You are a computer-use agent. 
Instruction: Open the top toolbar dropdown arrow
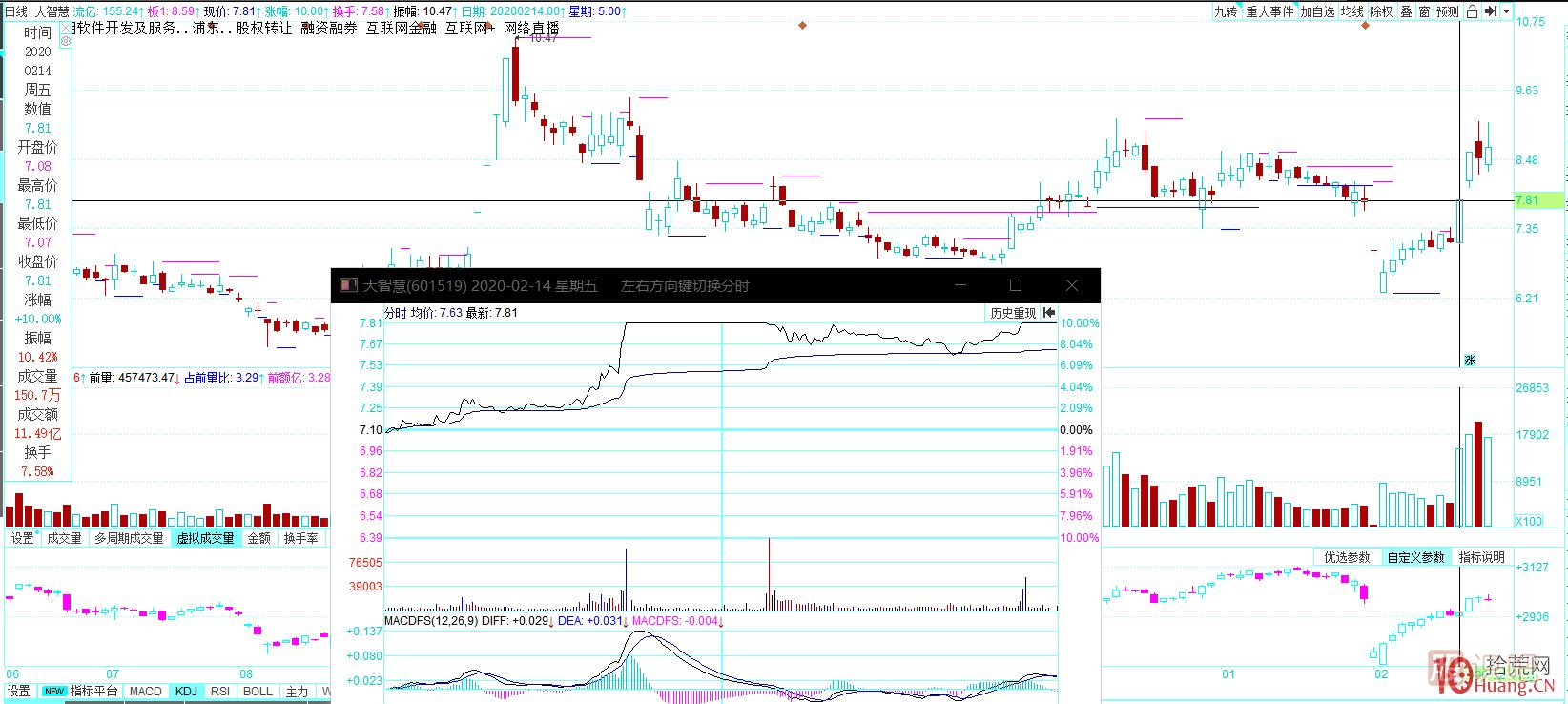(1507, 11)
